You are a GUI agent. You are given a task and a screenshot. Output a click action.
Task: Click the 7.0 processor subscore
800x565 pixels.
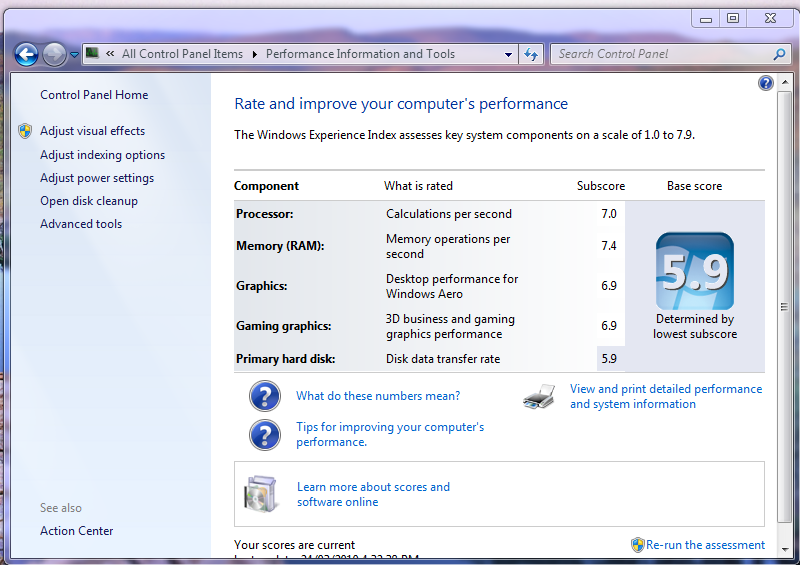pyautogui.click(x=609, y=214)
